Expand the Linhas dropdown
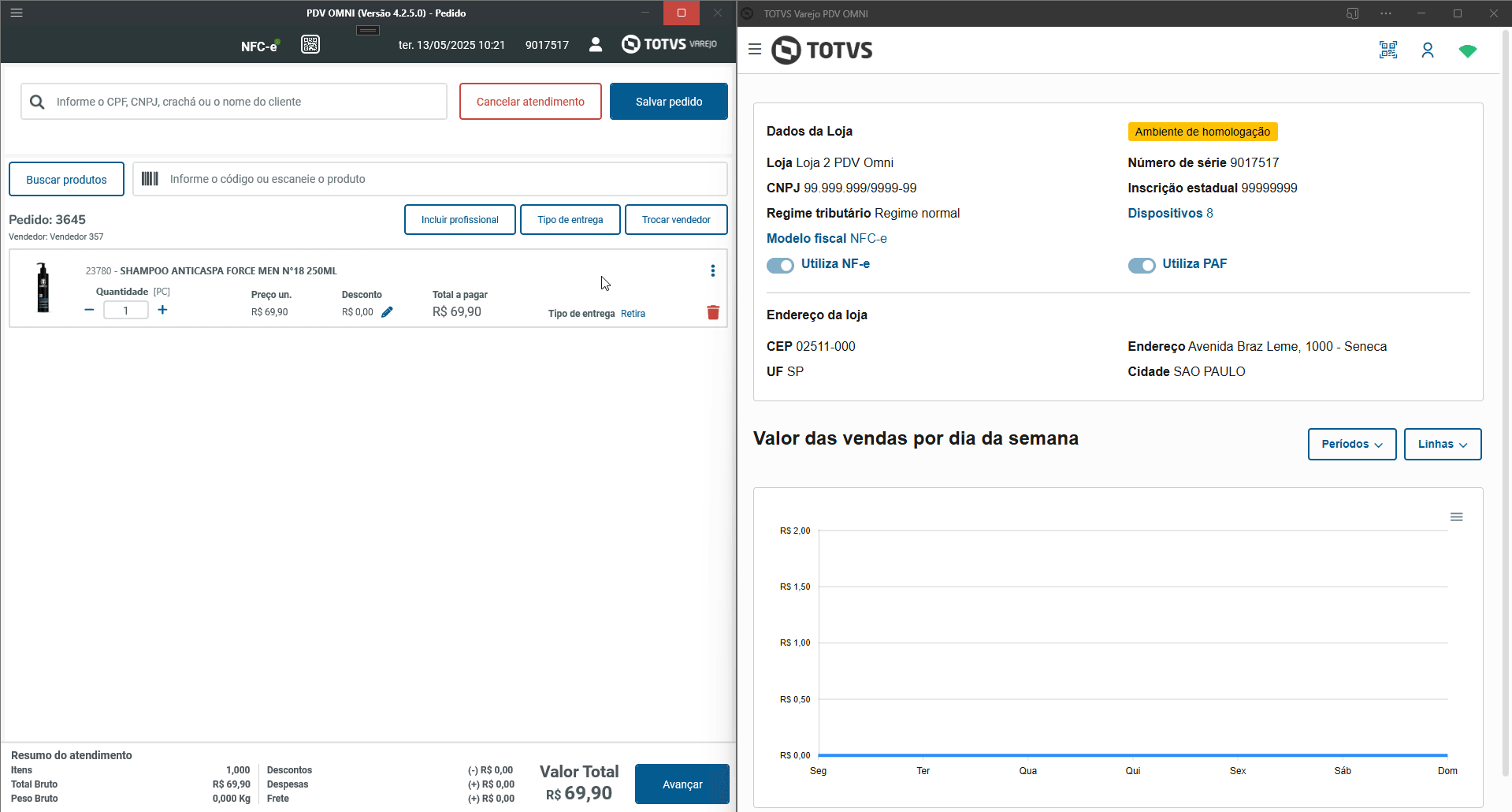This screenshot has height=812, width=1512. (1443, 444)
